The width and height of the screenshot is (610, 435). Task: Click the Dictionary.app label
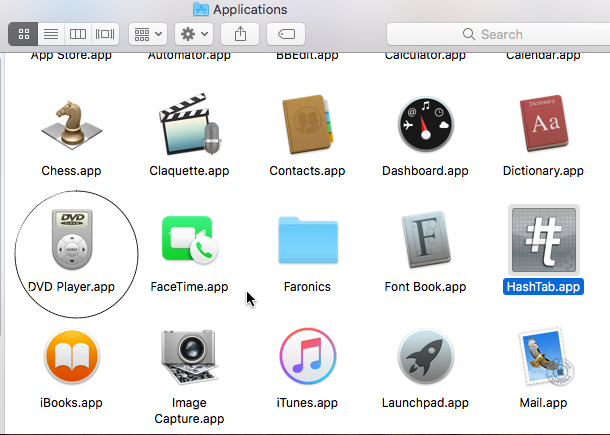[543, 170]
